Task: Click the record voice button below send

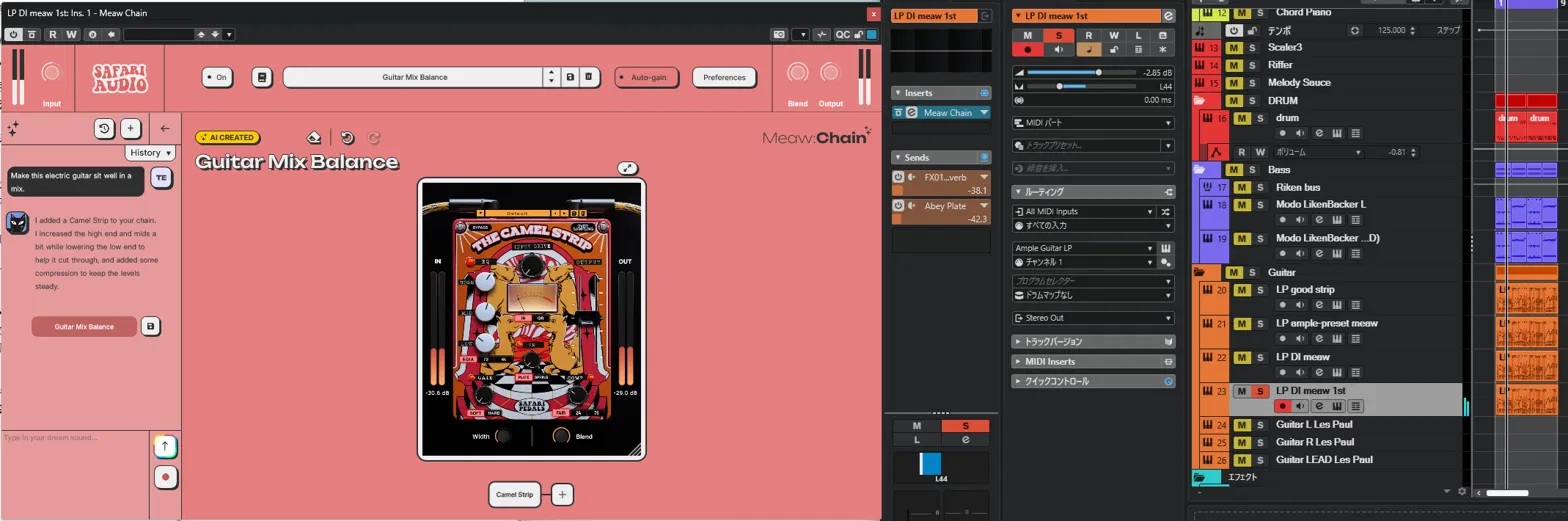Action: [x=165, y=477]
